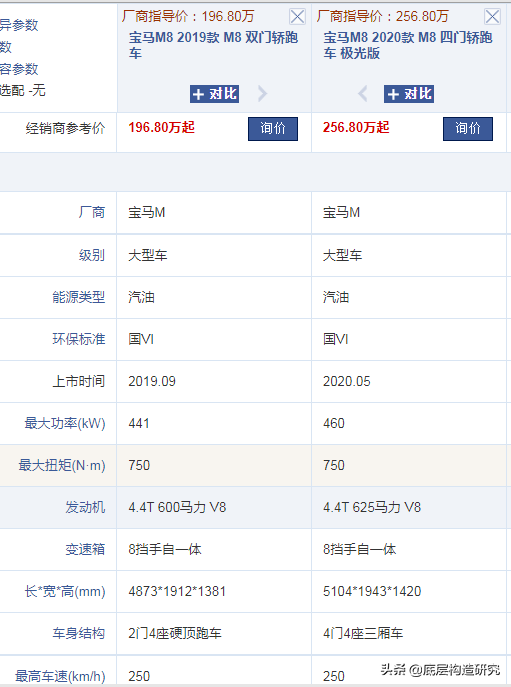This screenshot has height=687, width=511.
Task: Click the right arrow next to the first 对比 button
Action: [262, 93]
